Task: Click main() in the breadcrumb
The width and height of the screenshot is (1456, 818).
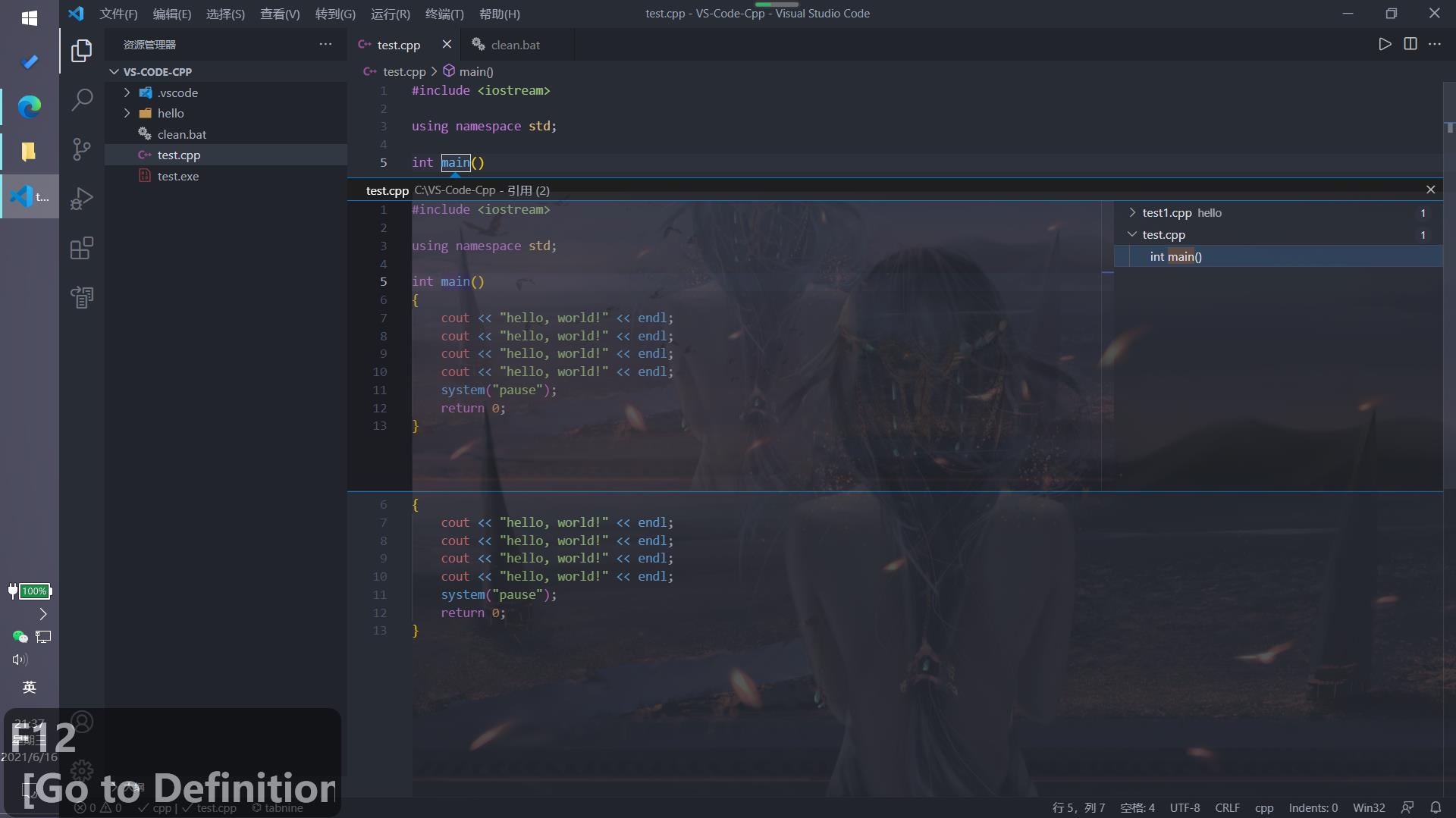Action: click(x=475, y=71)
